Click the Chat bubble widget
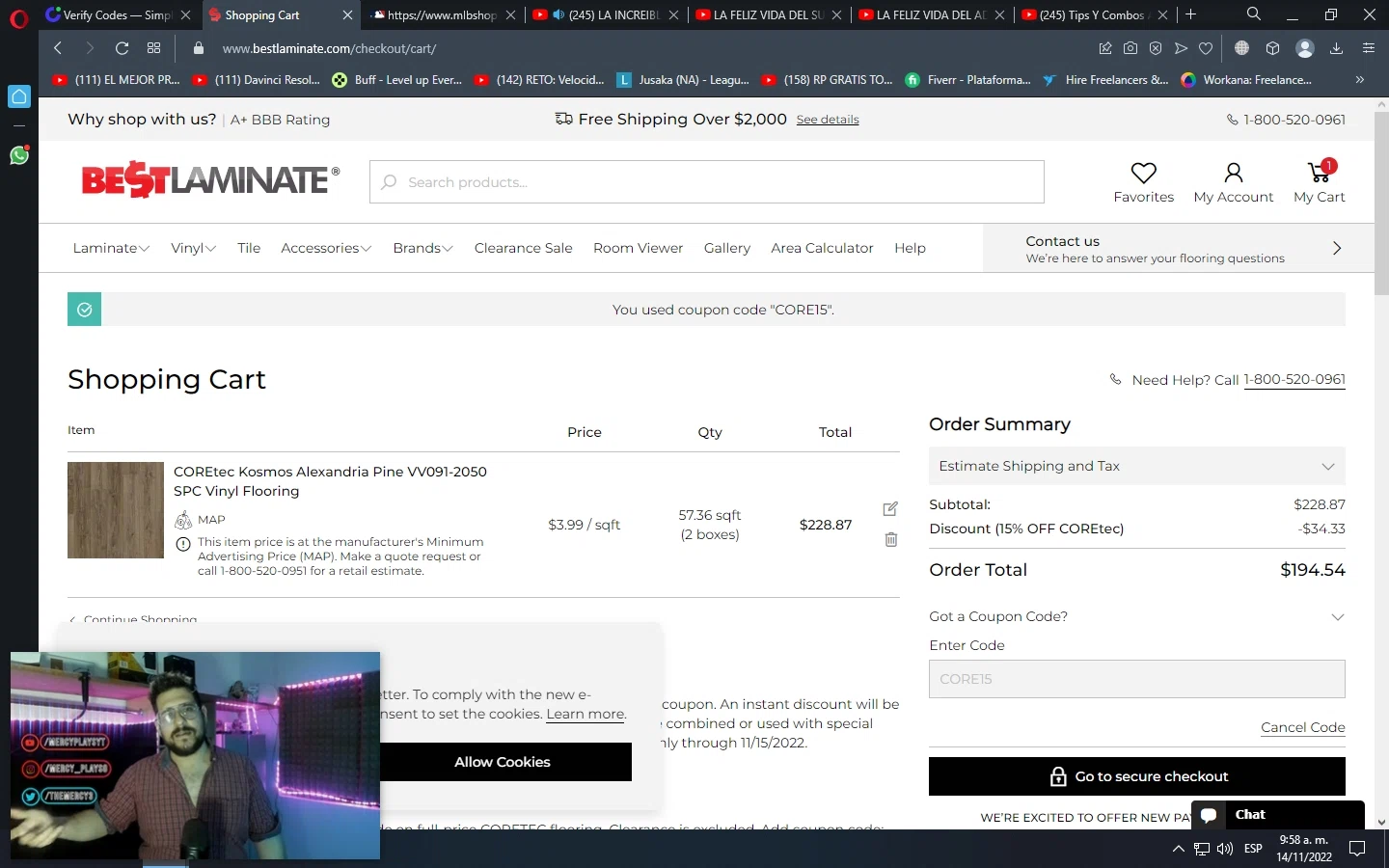 tap(1278, 815)
